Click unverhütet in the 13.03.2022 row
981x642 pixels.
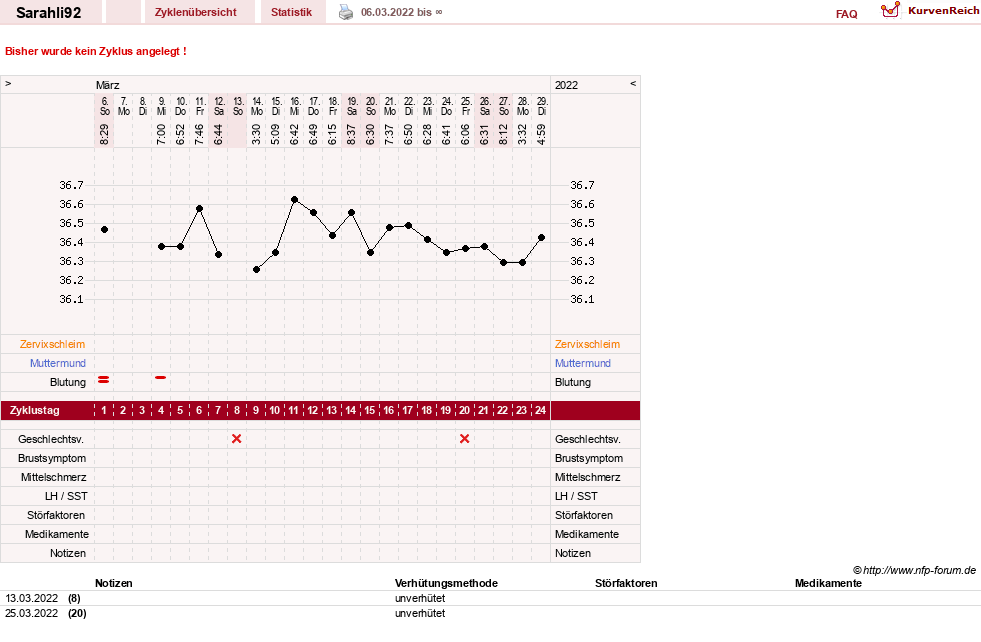(420, 598)
